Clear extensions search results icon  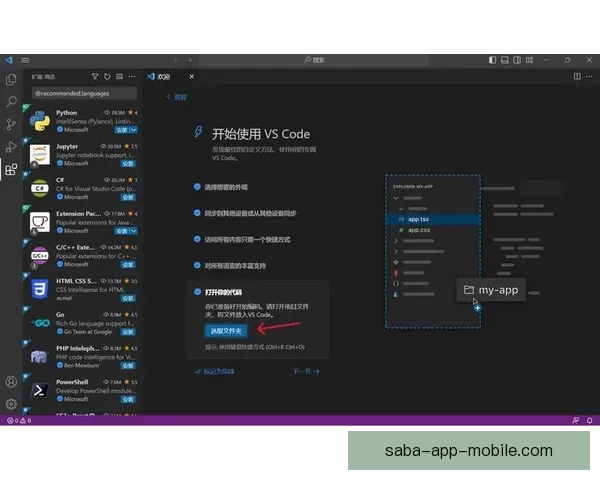[119, 77]
